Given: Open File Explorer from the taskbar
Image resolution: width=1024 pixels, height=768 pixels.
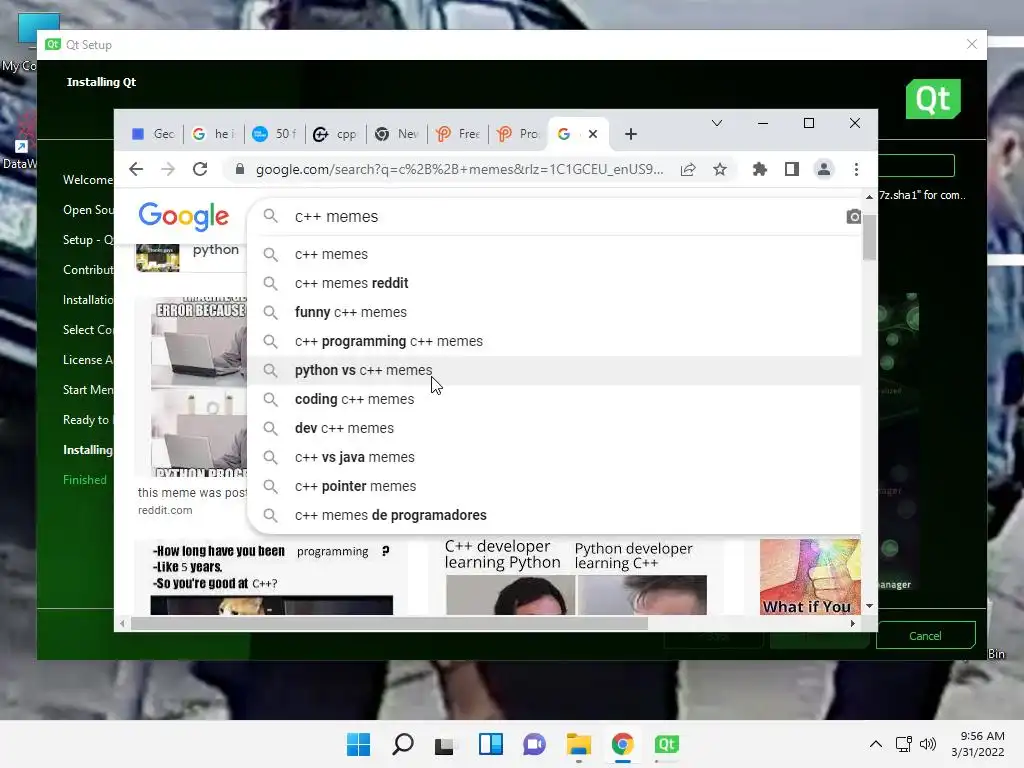Looking at the screenshot, I should tap(579, 744).
